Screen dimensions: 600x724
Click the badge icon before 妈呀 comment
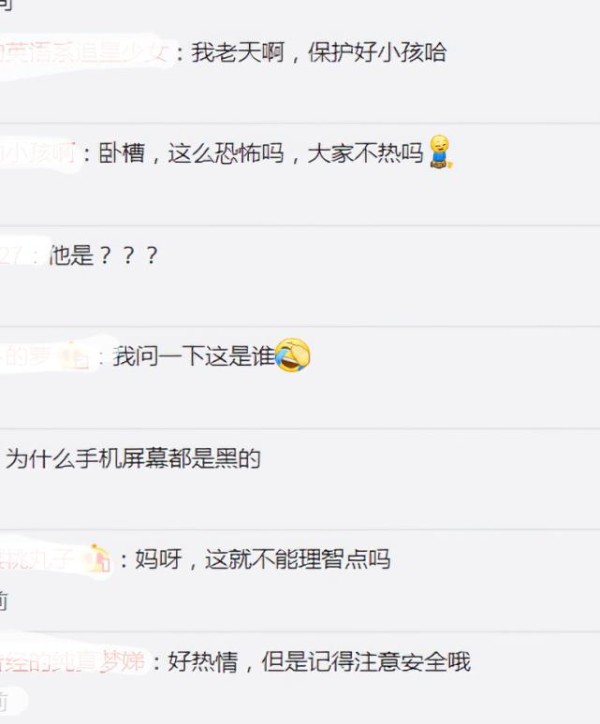[97, 559]
